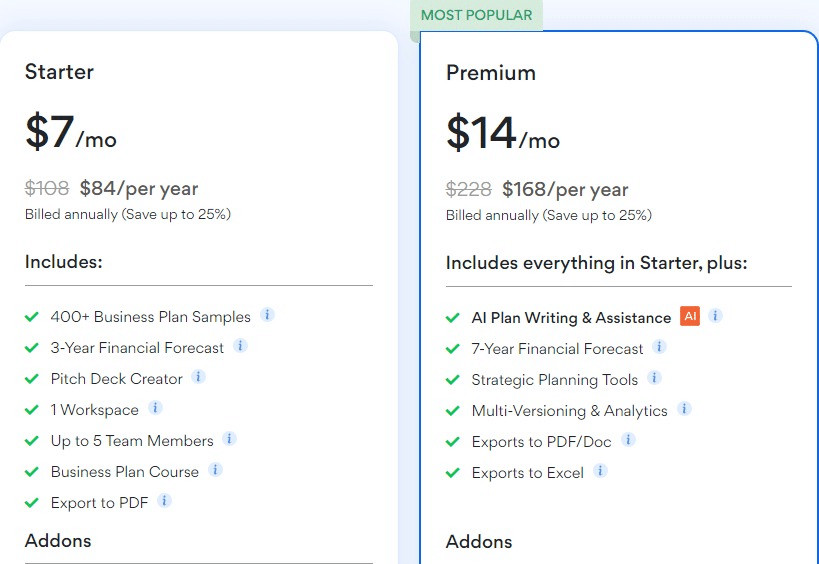The height and width of the screenshot is (564, 819).
Task: Click info icon next to Exports to Excel
Action: [x=600, y=471]
